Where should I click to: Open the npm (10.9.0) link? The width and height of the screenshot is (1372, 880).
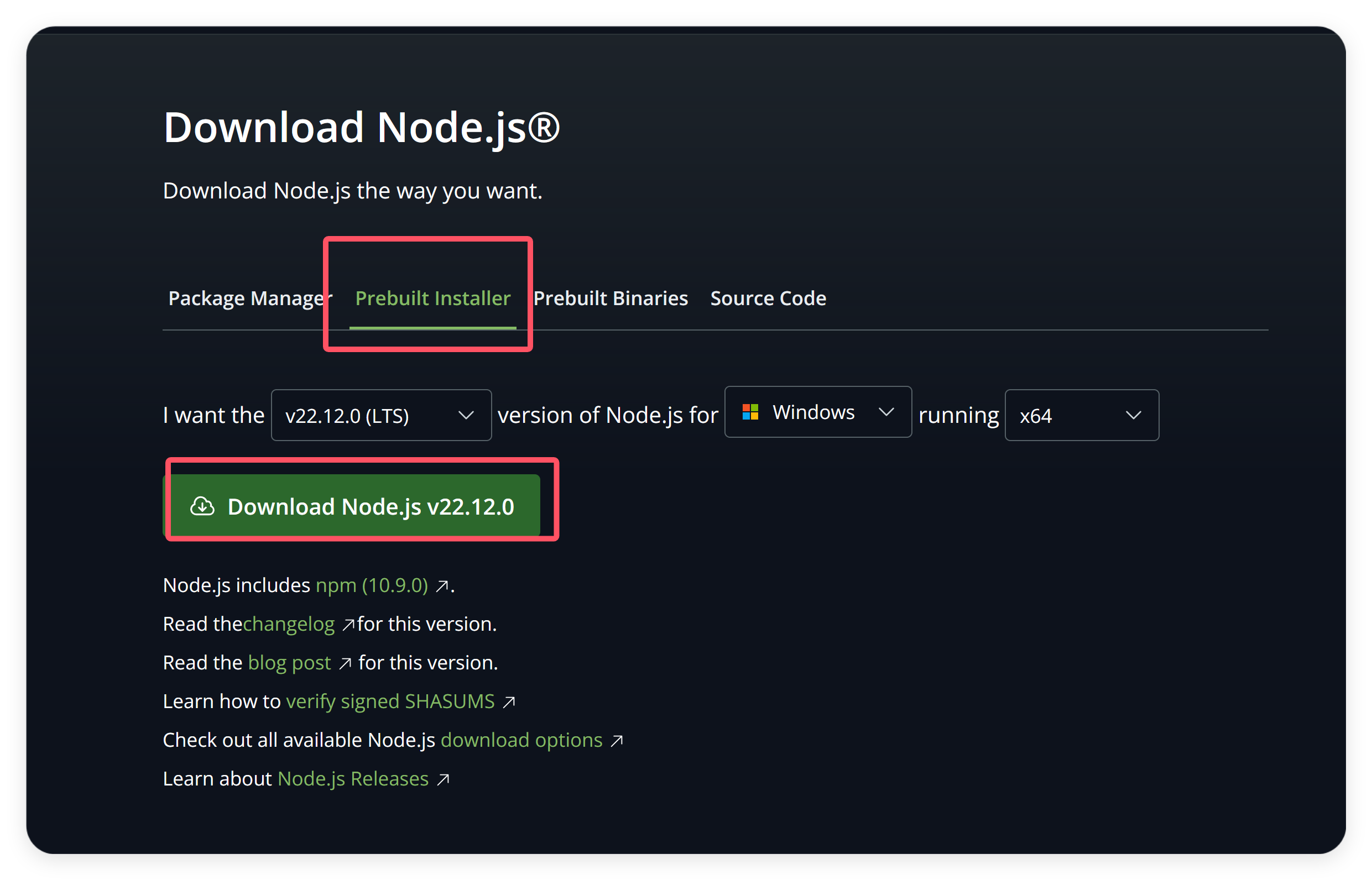(x=372, y=585)
